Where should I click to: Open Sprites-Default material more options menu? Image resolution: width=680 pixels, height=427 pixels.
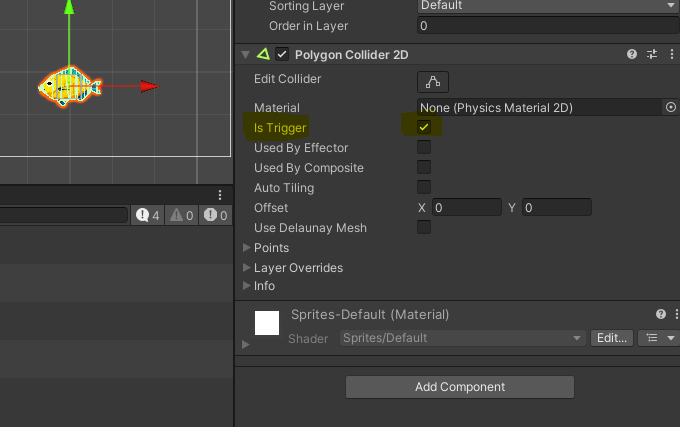[677, 314]
